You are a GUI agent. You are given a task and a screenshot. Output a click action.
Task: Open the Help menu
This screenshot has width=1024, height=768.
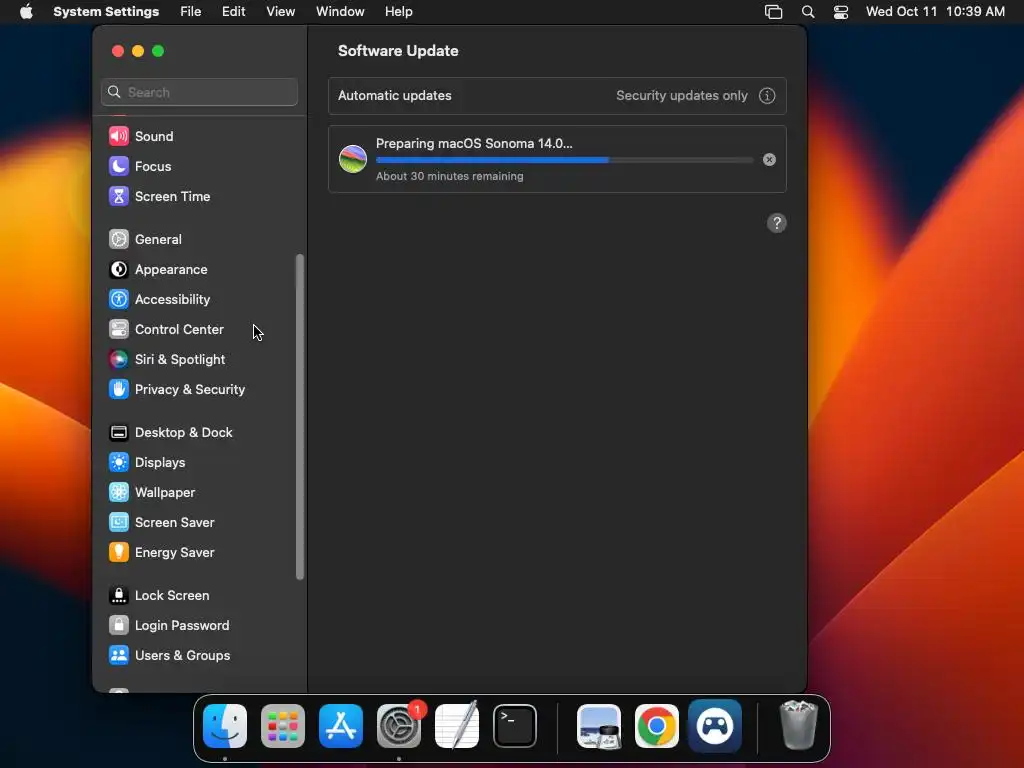398,12
